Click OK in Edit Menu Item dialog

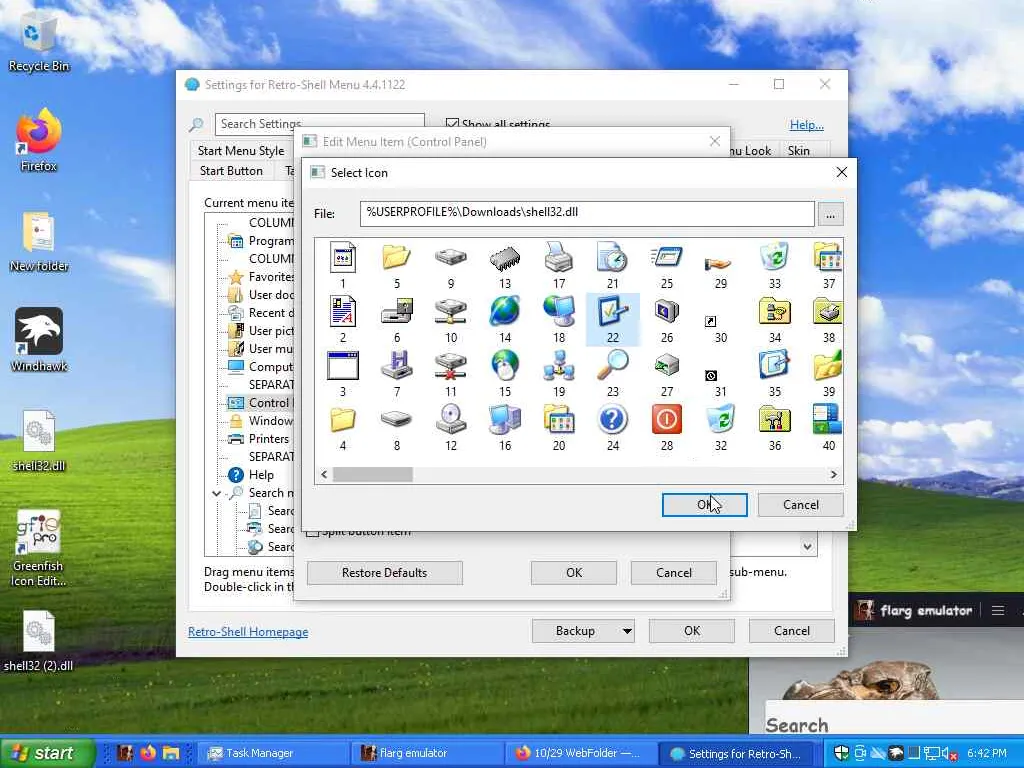tap(574, 573)
